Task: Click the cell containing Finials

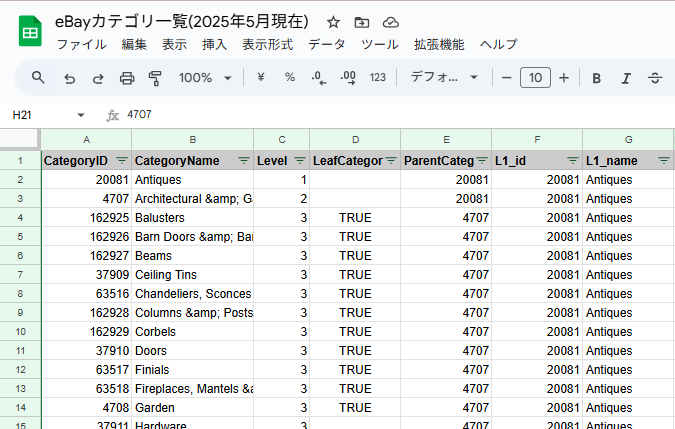Action: pyautogui.click(x=193, y=370)
